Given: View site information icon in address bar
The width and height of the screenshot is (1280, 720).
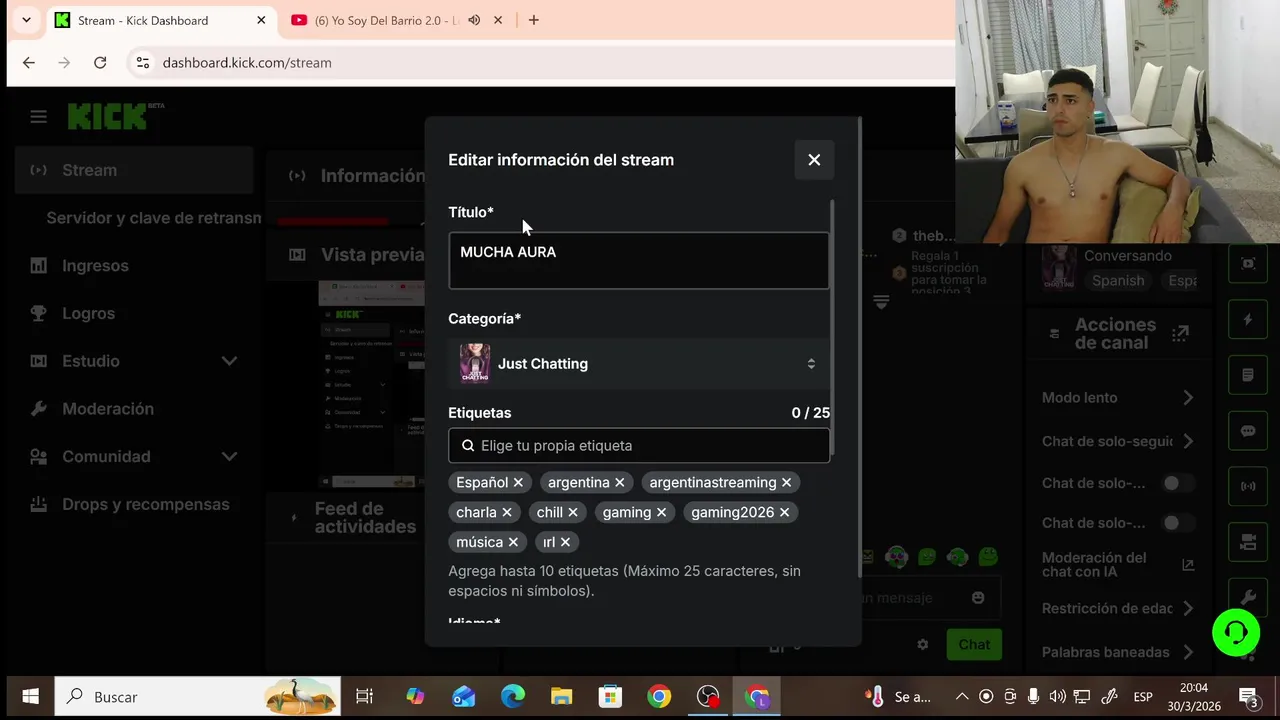Looking at the screenshot, I should tap(143, 62).
